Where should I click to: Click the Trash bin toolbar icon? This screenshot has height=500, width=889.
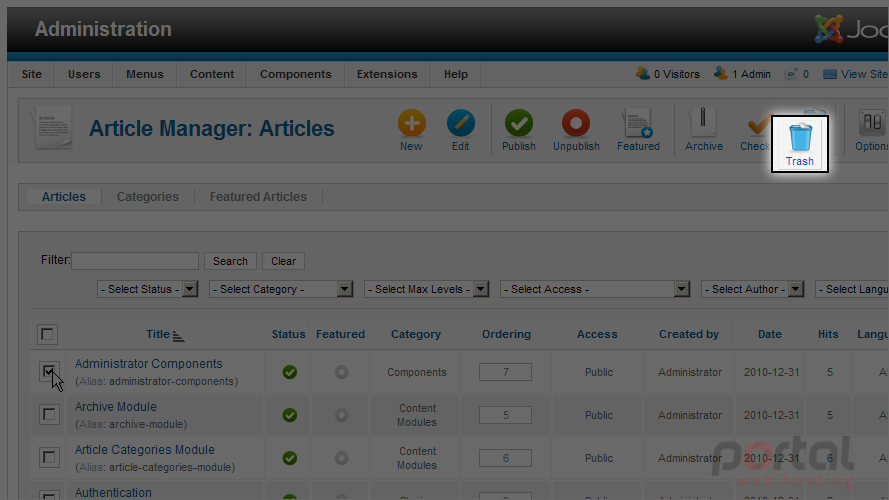(800, 137)
